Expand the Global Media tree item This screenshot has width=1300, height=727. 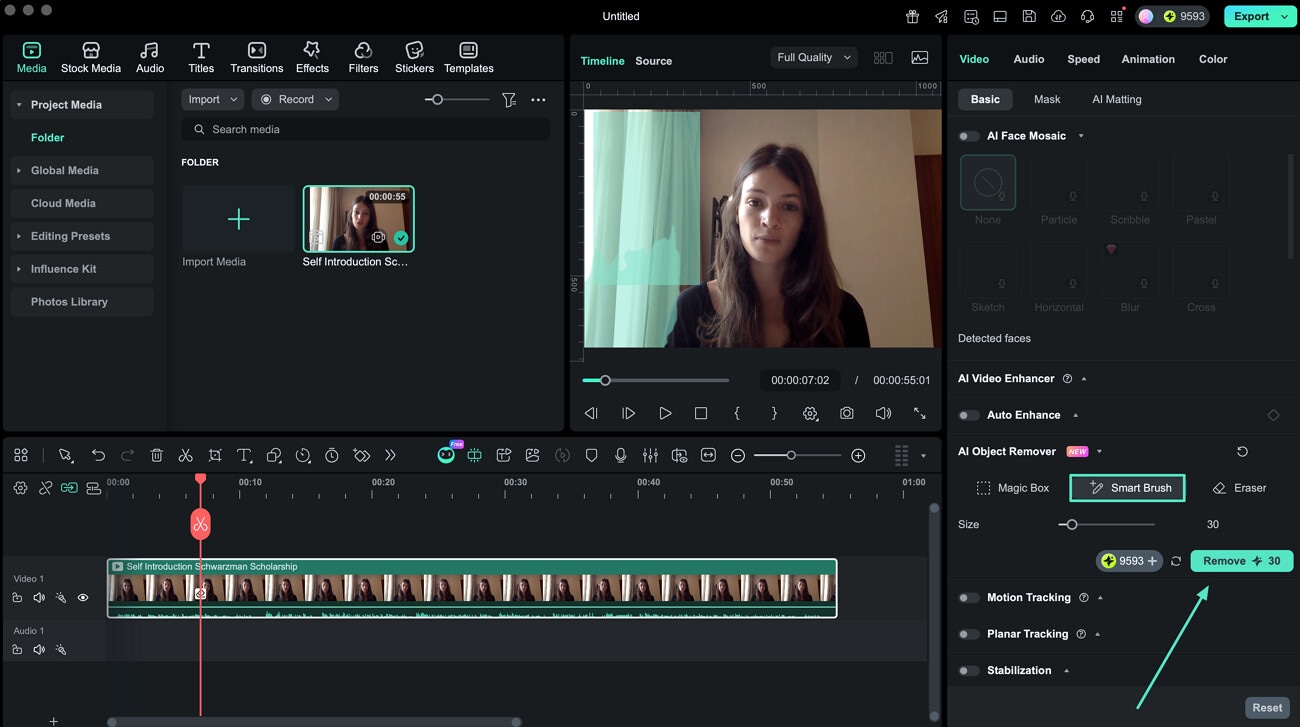19,171
